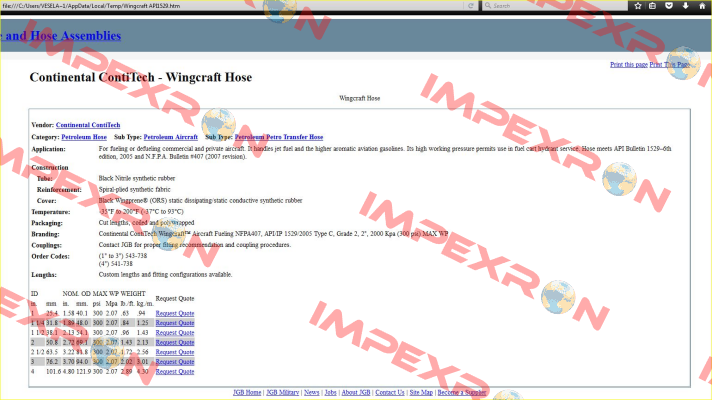This screenshot has width=712, height=400.
Task: Open the About JGB footer link
Action: (x=356, y=392)
